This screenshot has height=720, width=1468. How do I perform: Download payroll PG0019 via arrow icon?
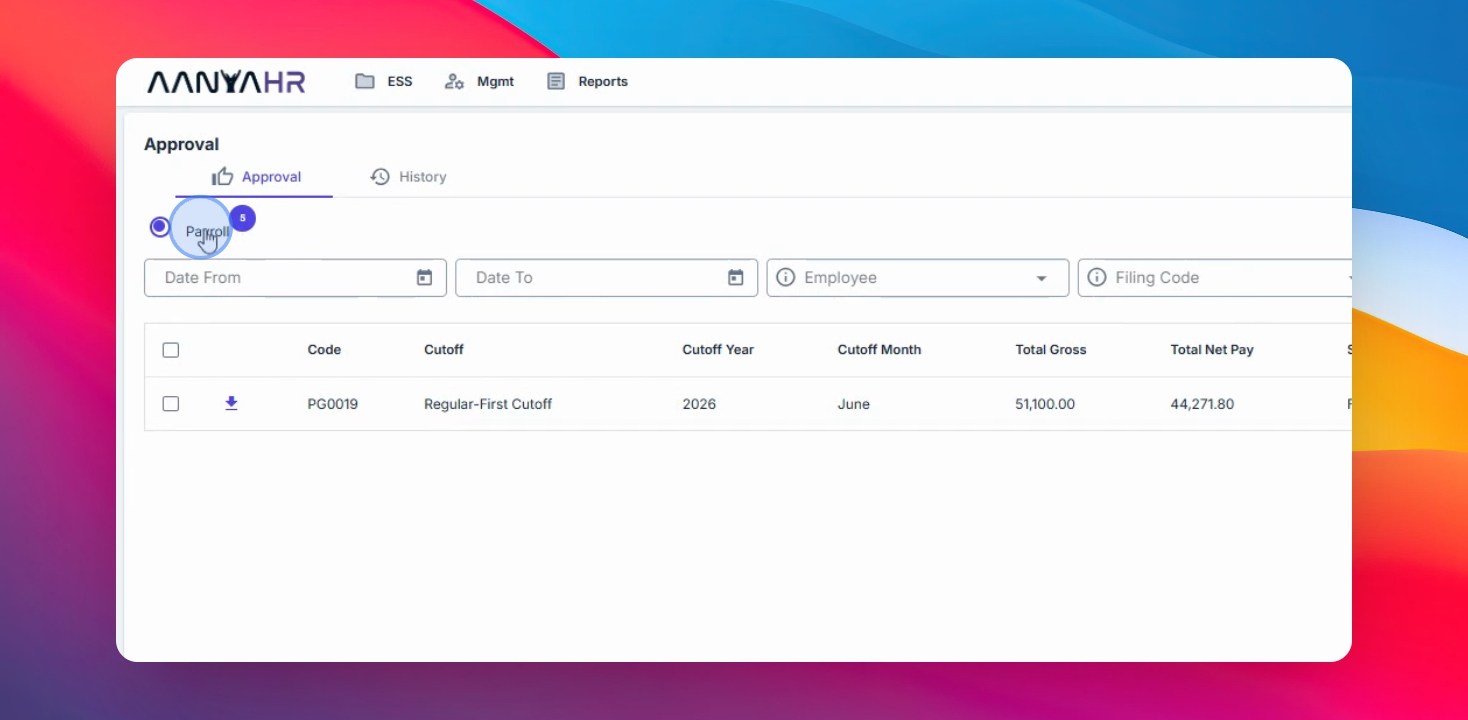tap(231, 403)
